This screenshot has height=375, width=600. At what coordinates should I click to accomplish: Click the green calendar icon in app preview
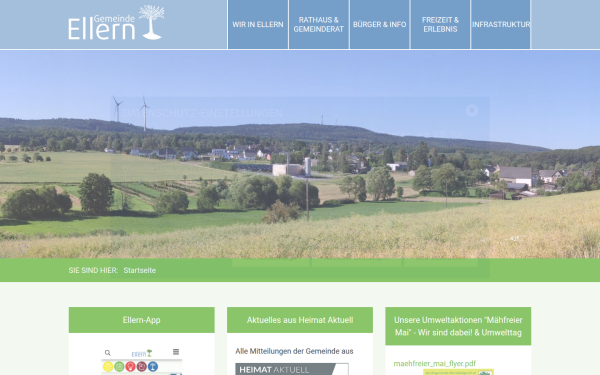pos(119,367)
